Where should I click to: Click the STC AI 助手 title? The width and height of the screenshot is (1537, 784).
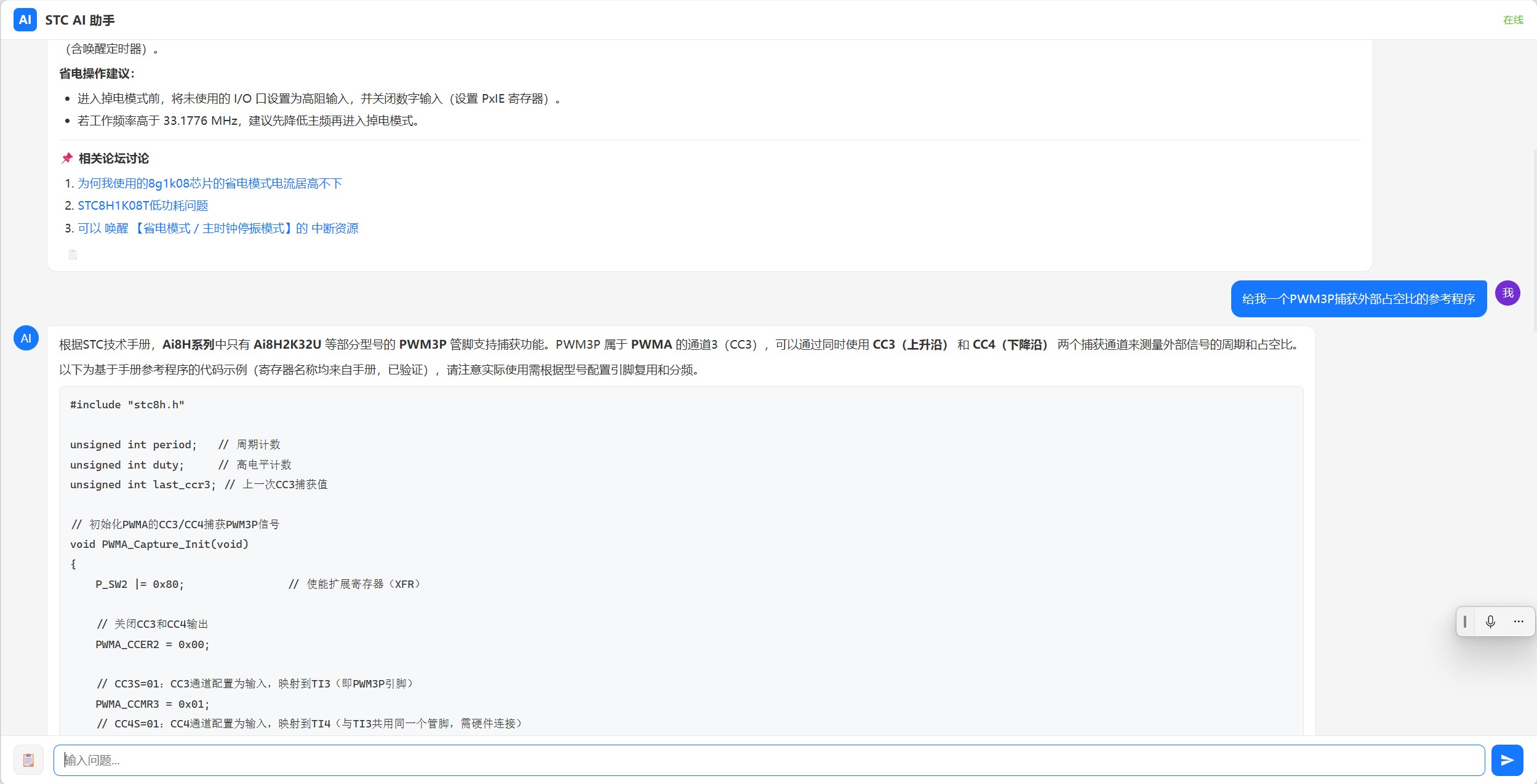(x=80, y=20)
